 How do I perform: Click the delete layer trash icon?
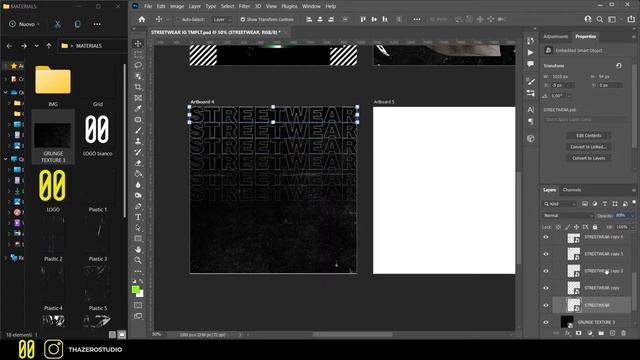coord(623,333)
